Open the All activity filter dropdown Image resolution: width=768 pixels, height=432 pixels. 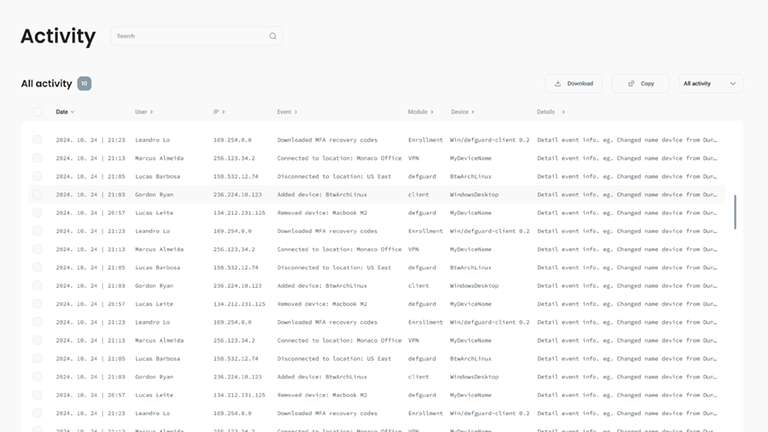[x=710, y=84]
